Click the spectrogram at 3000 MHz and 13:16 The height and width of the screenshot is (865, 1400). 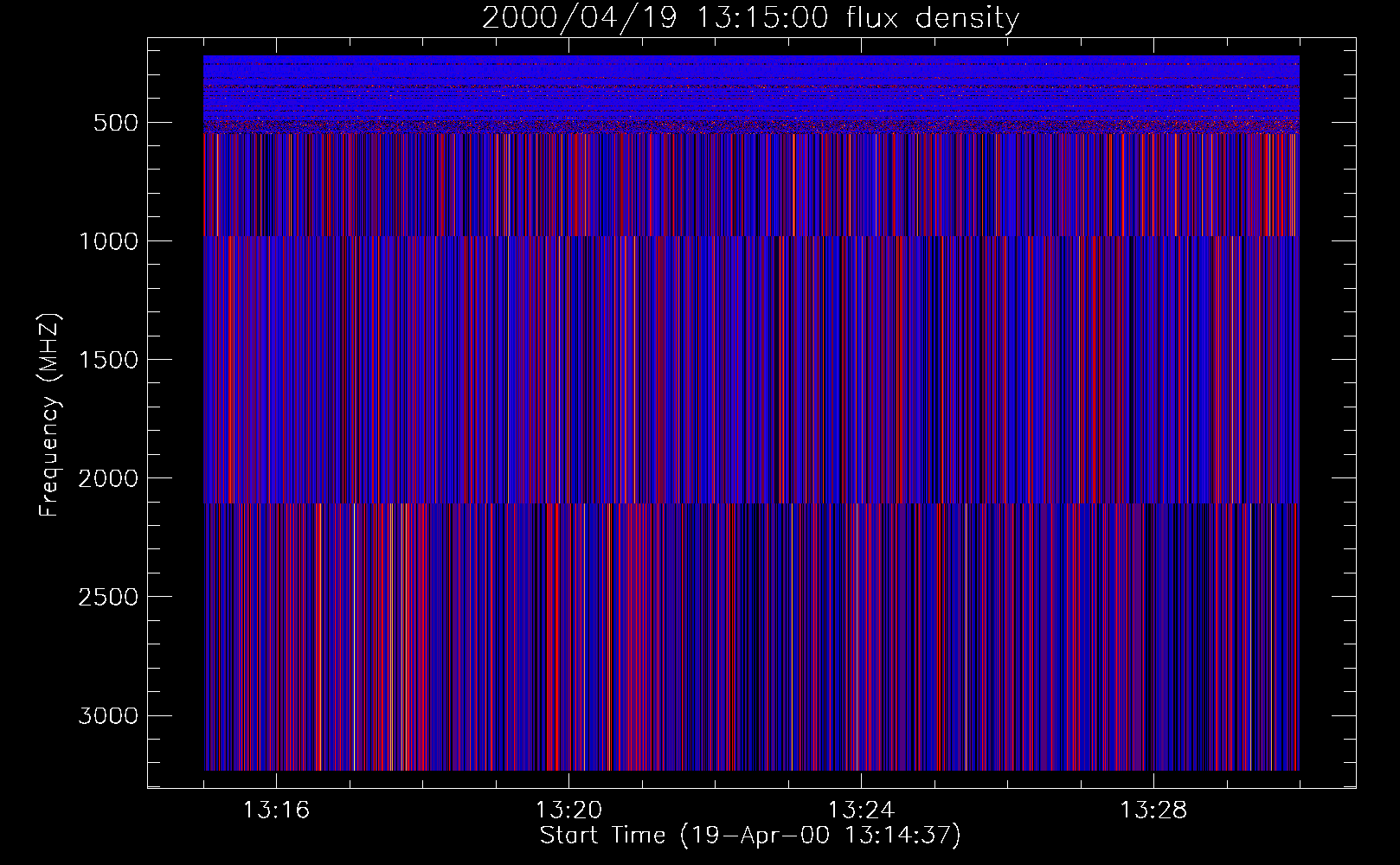pyautogui.click(x=276, y=715)
